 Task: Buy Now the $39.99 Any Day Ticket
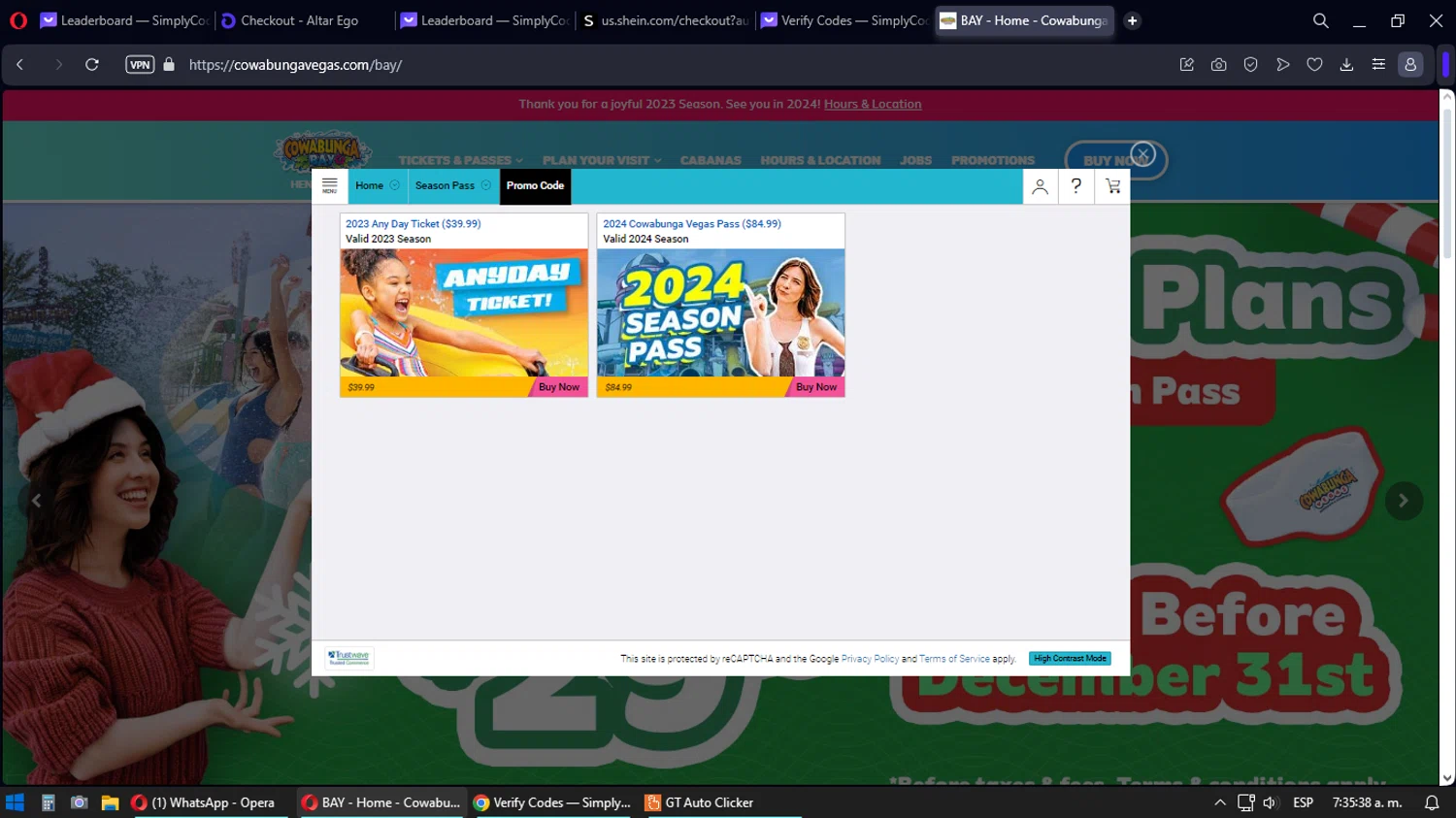[x=559, y=387]
